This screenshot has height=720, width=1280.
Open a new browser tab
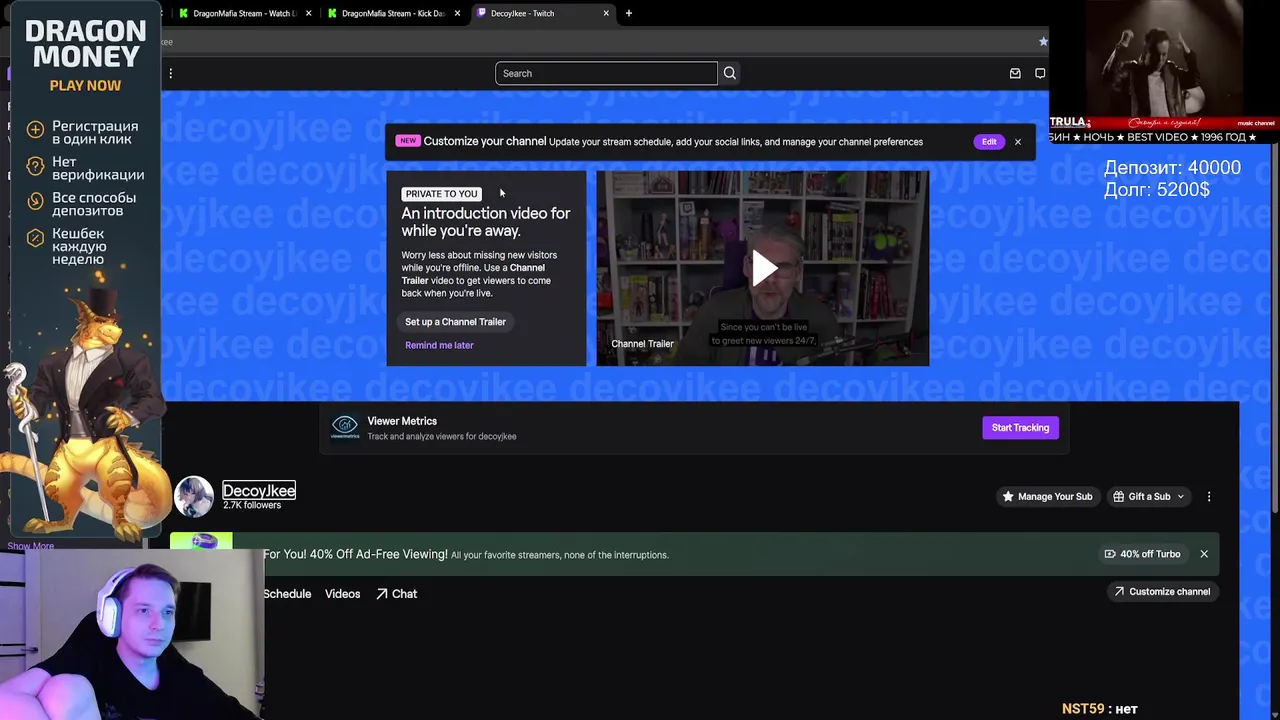(629, 13)
